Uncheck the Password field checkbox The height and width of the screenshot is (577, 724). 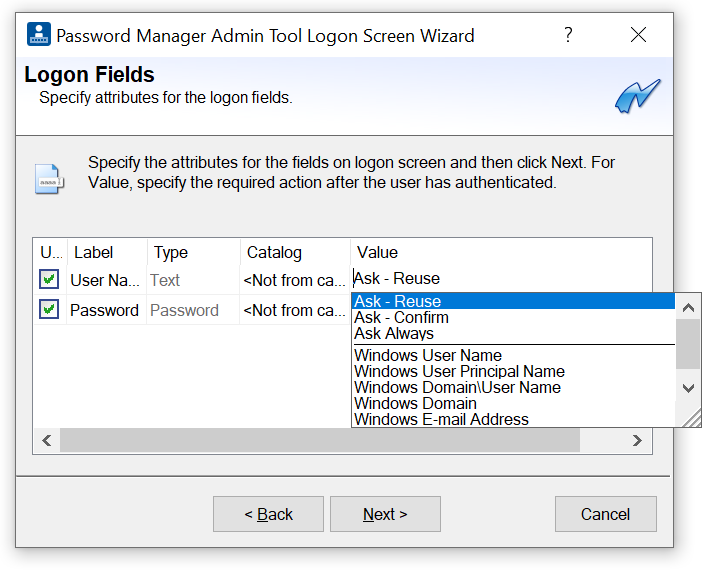[x=49, y=310]
